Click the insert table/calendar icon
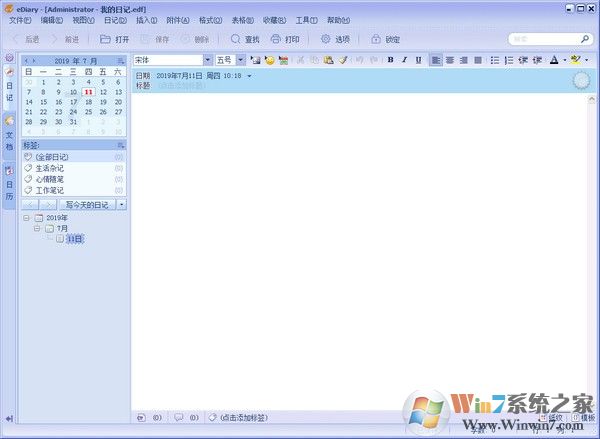This screenshot has height=439, width=600. (x=283, y=60)
